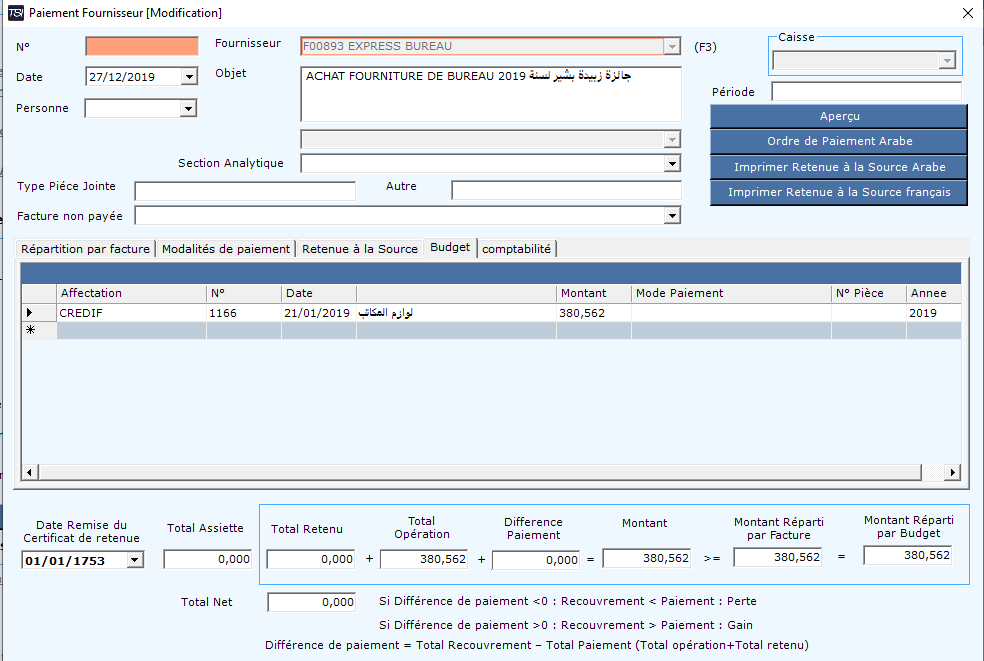Screen dimensions: 984x661
Task: Click the Total Assiette field
Action: pos(208,559)
